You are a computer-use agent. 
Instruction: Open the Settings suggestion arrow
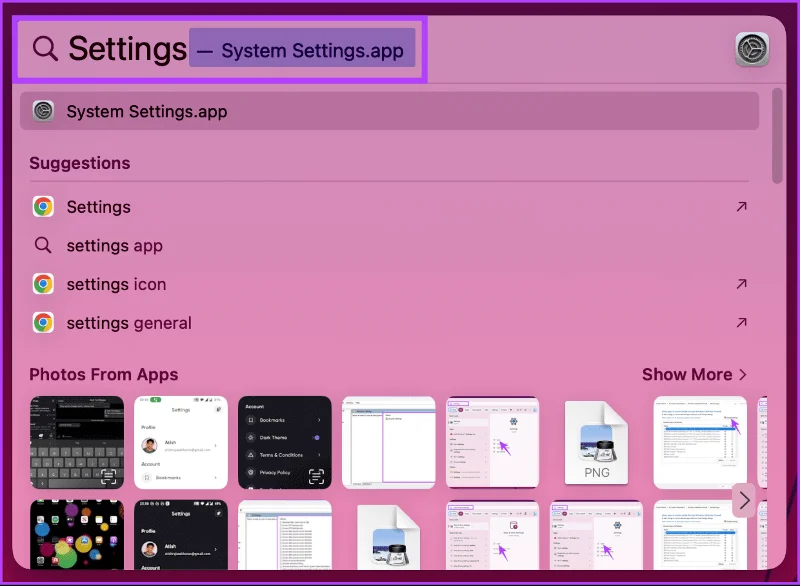741,207
